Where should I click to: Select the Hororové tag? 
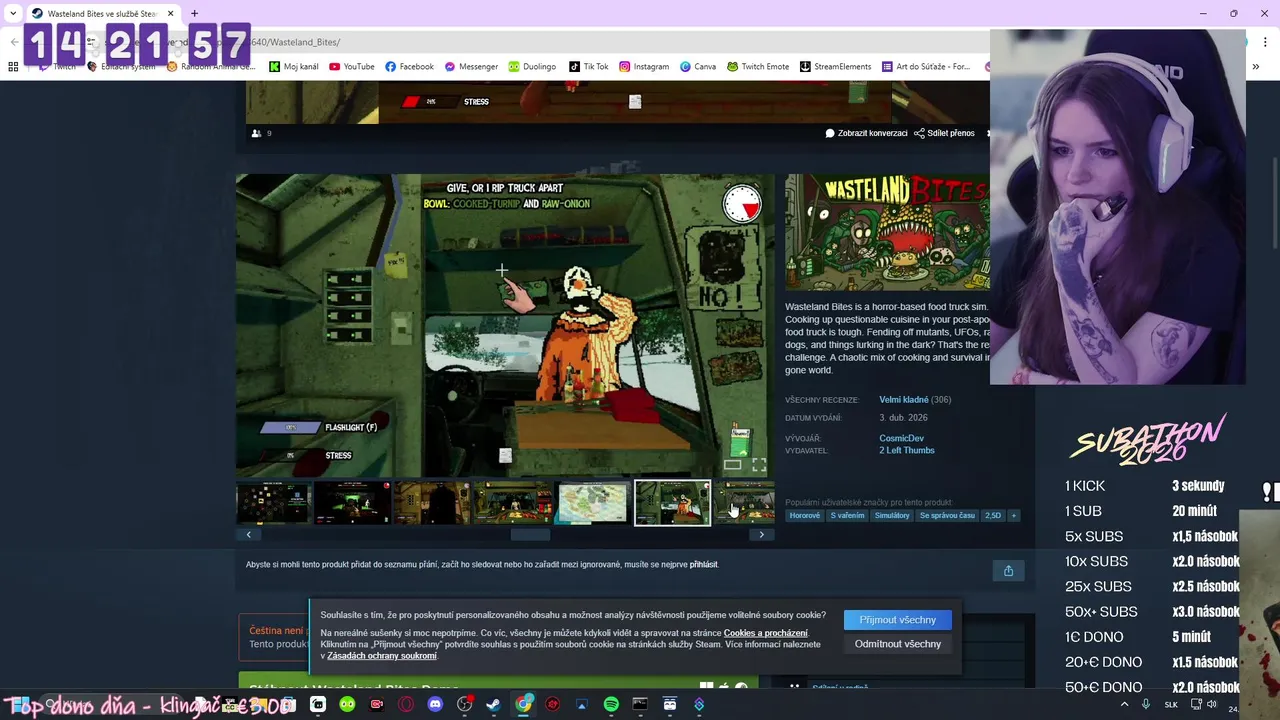pyautogui.click(x=804, y=516)
